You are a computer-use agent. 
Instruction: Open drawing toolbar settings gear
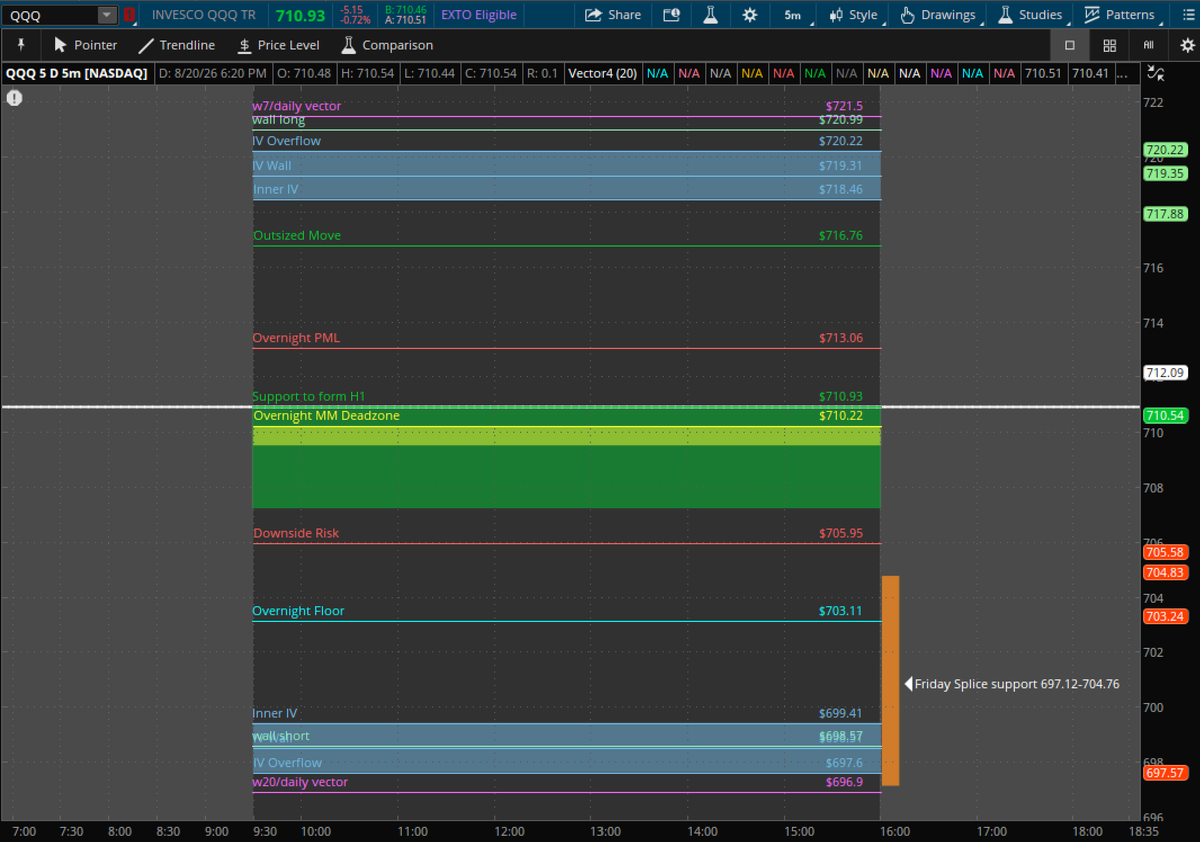(x=1187, y=45)
